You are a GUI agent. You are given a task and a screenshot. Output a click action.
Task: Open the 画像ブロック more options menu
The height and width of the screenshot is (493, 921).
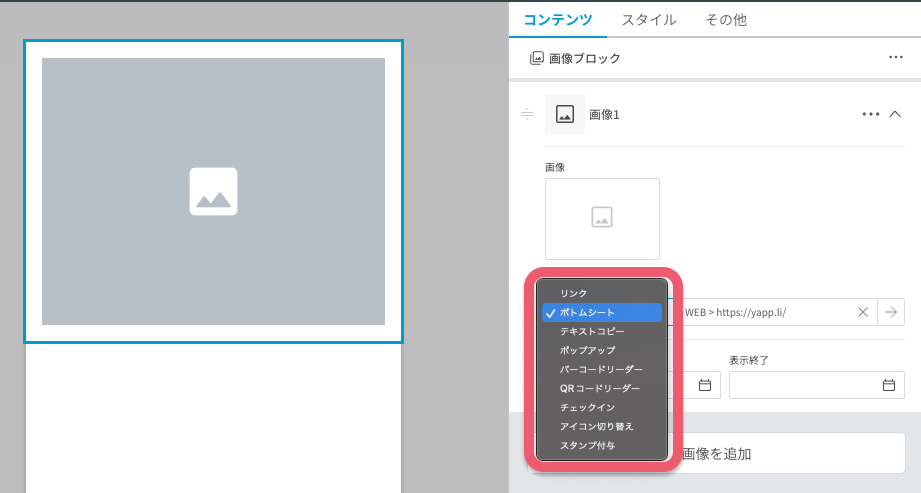[x=895, y=58]
